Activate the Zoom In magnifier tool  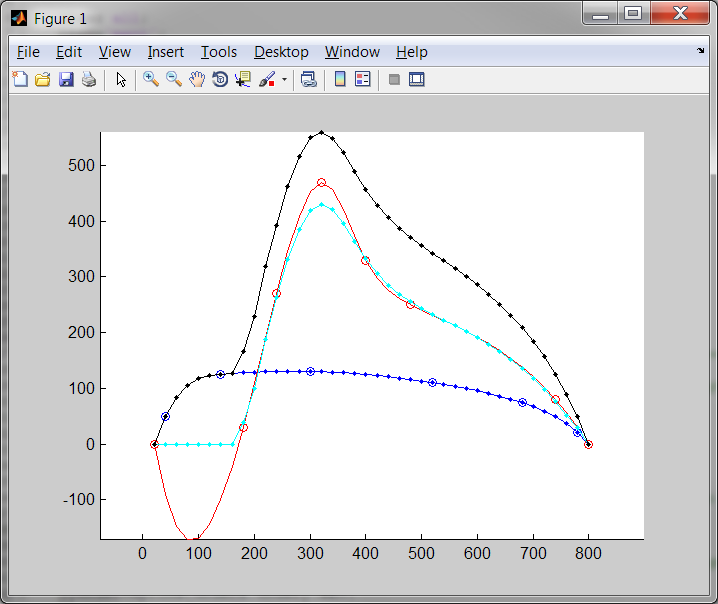[151, 79]
